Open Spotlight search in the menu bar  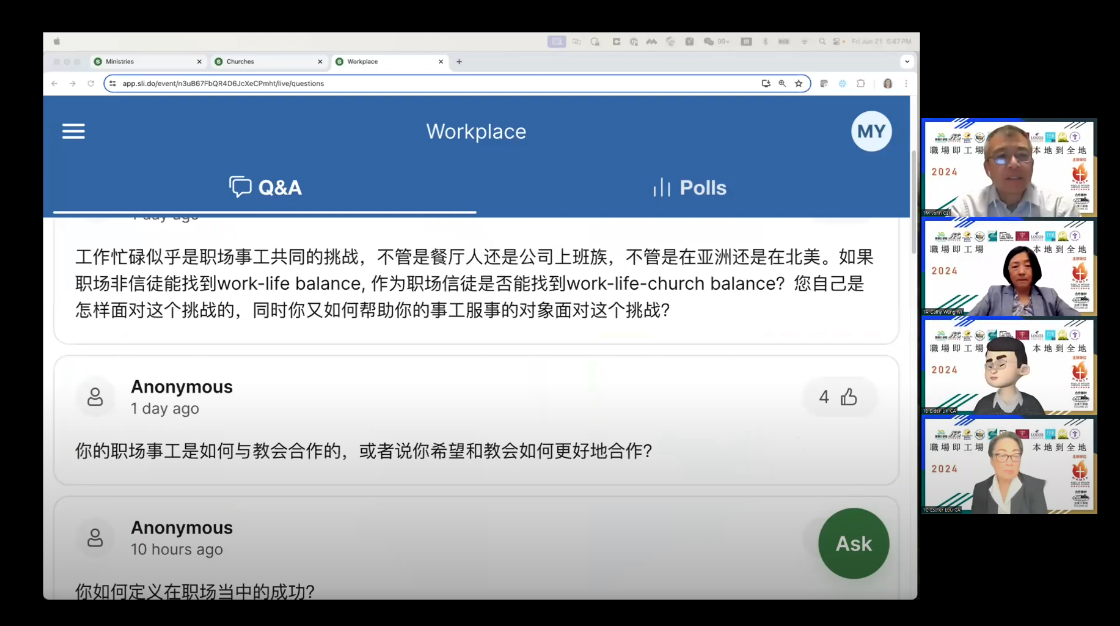822,41
